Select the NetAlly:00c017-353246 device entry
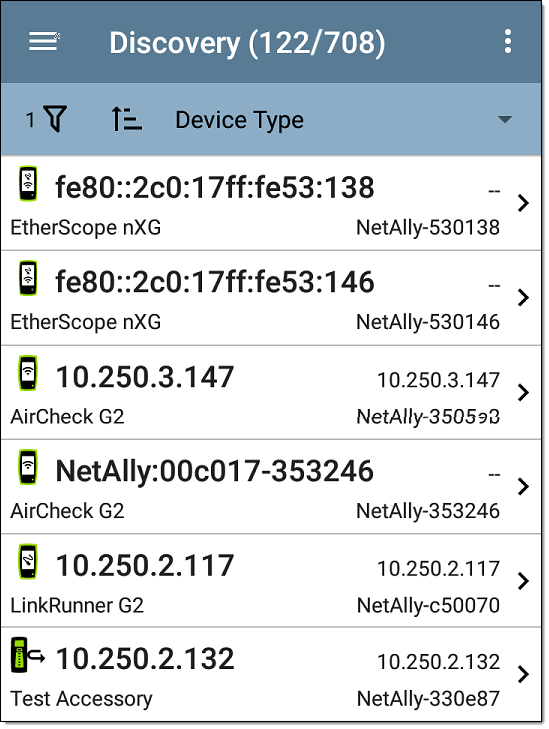The image size is (549, 729). coord(271,487)
